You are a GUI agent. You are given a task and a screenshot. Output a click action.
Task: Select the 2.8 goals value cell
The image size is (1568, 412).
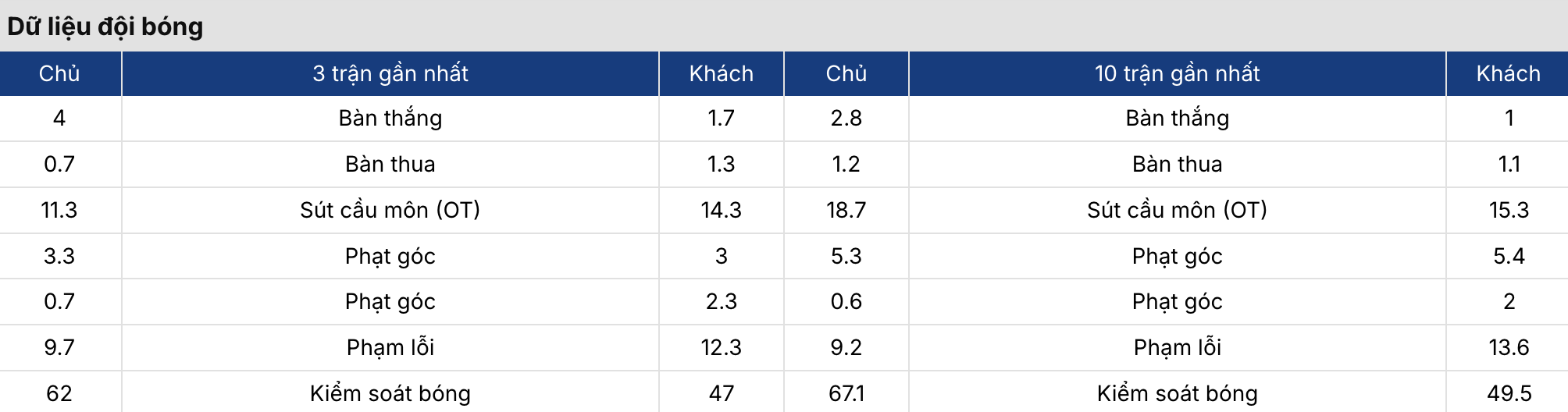(x=846, y=118)
